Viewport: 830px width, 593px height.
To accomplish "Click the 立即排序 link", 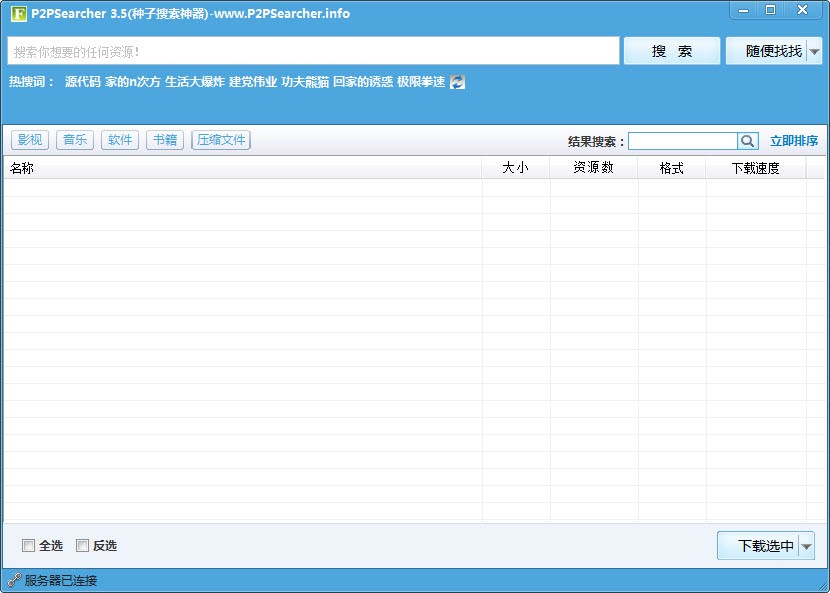I will tap(794, 141).
